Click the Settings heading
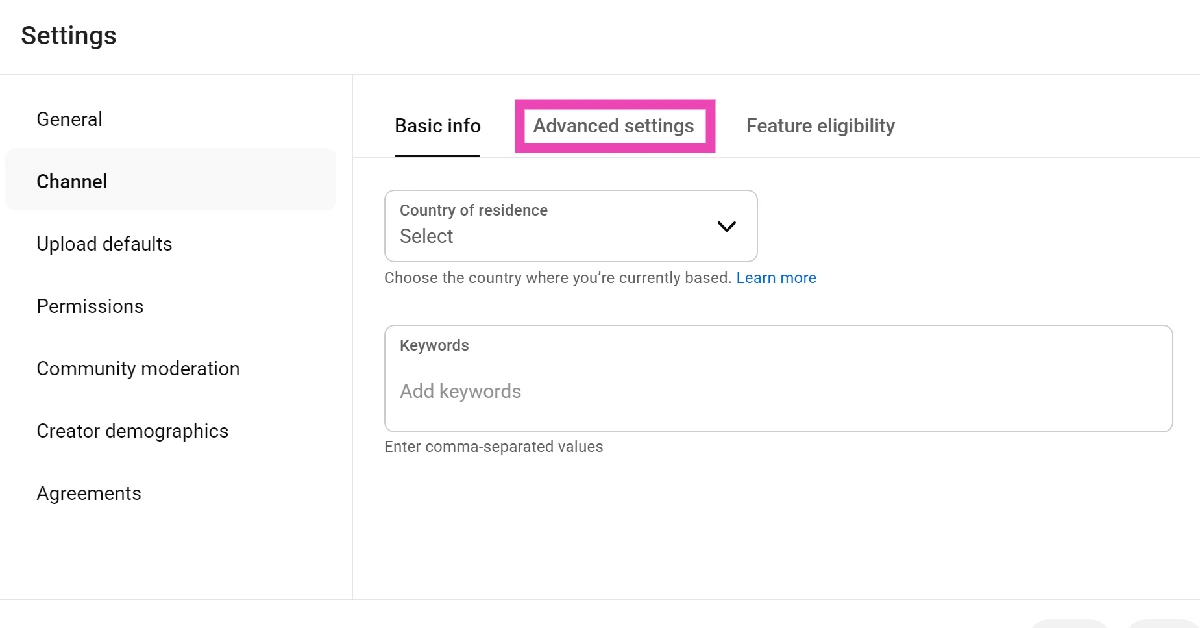Screen dimensions: 1200x628 point(69,35)
